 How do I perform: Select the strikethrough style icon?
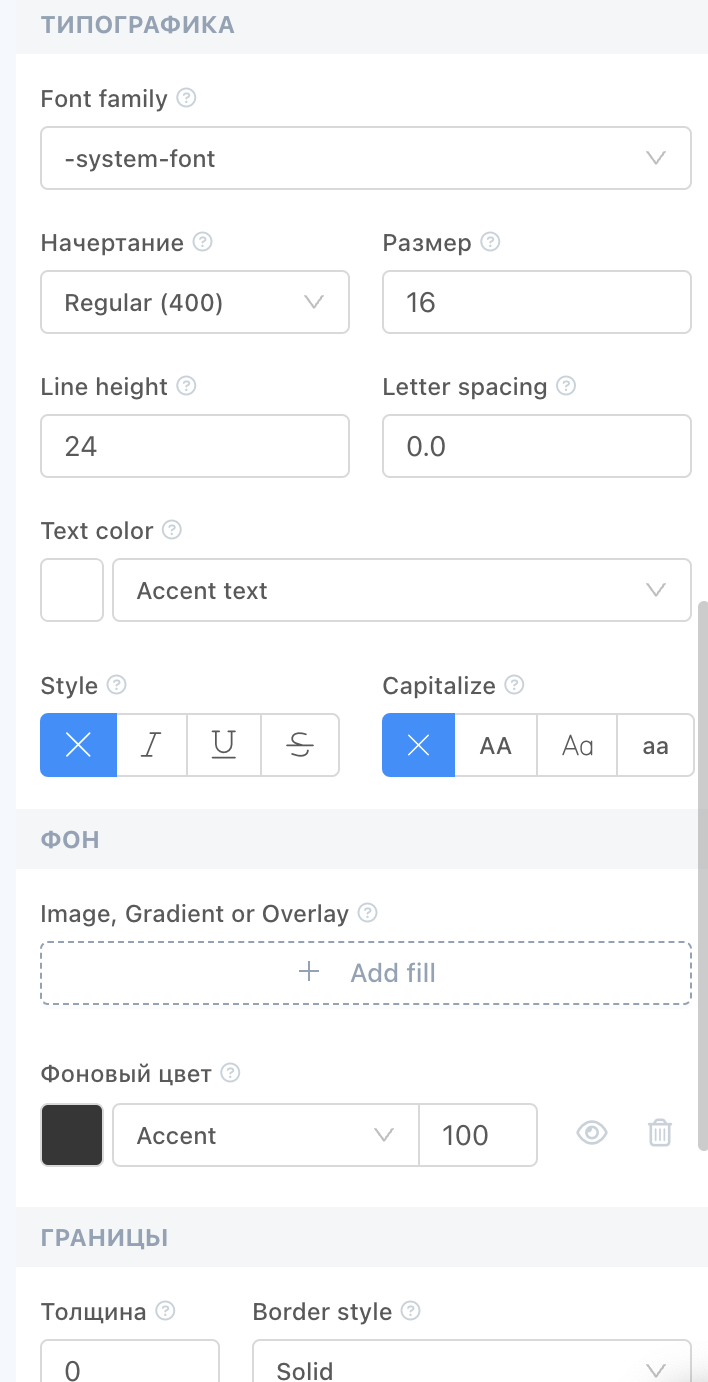point(300,745)
